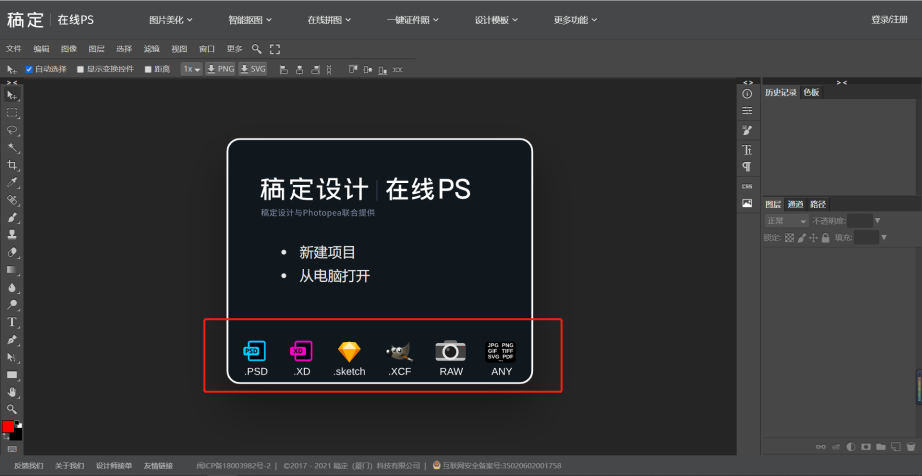Switch to the 通道 tab
922x476 pixels.
coord(796,204)
